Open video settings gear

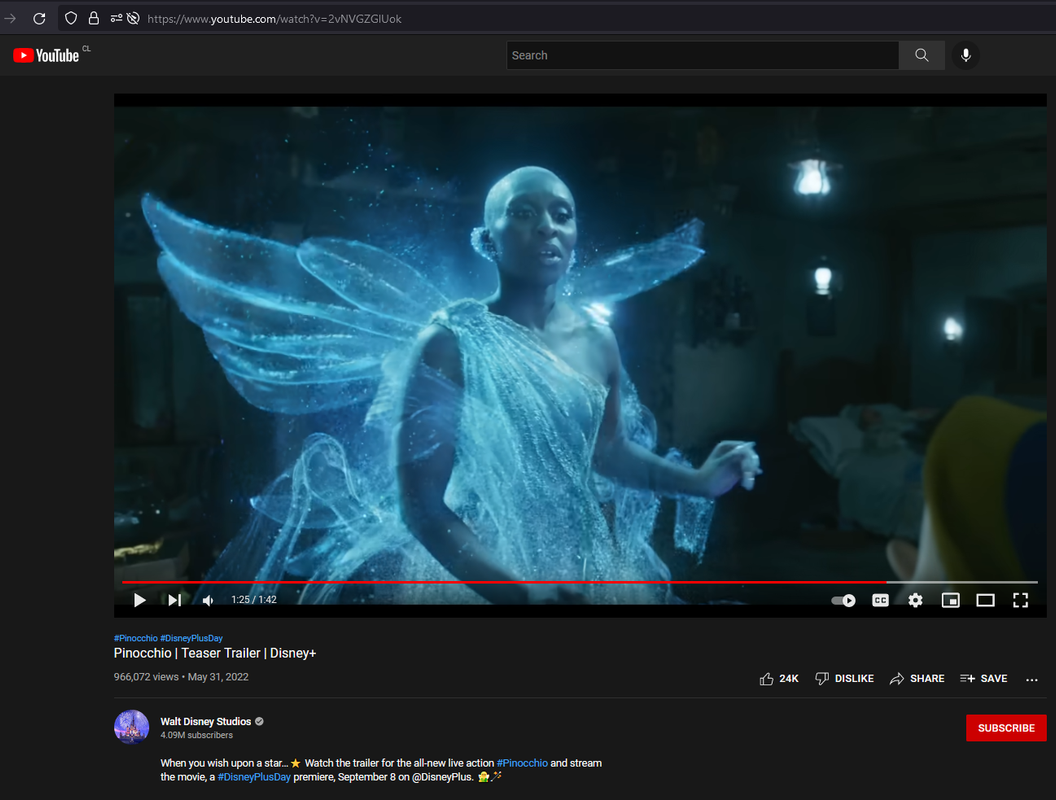(915, 600)
